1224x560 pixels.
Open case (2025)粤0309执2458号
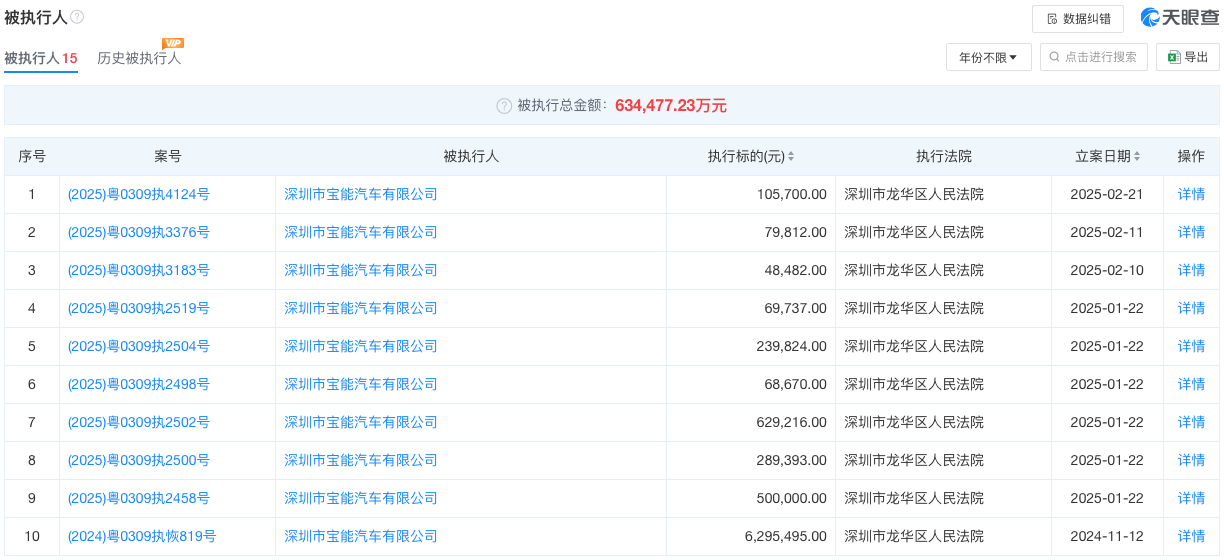[x=139, y=498]
